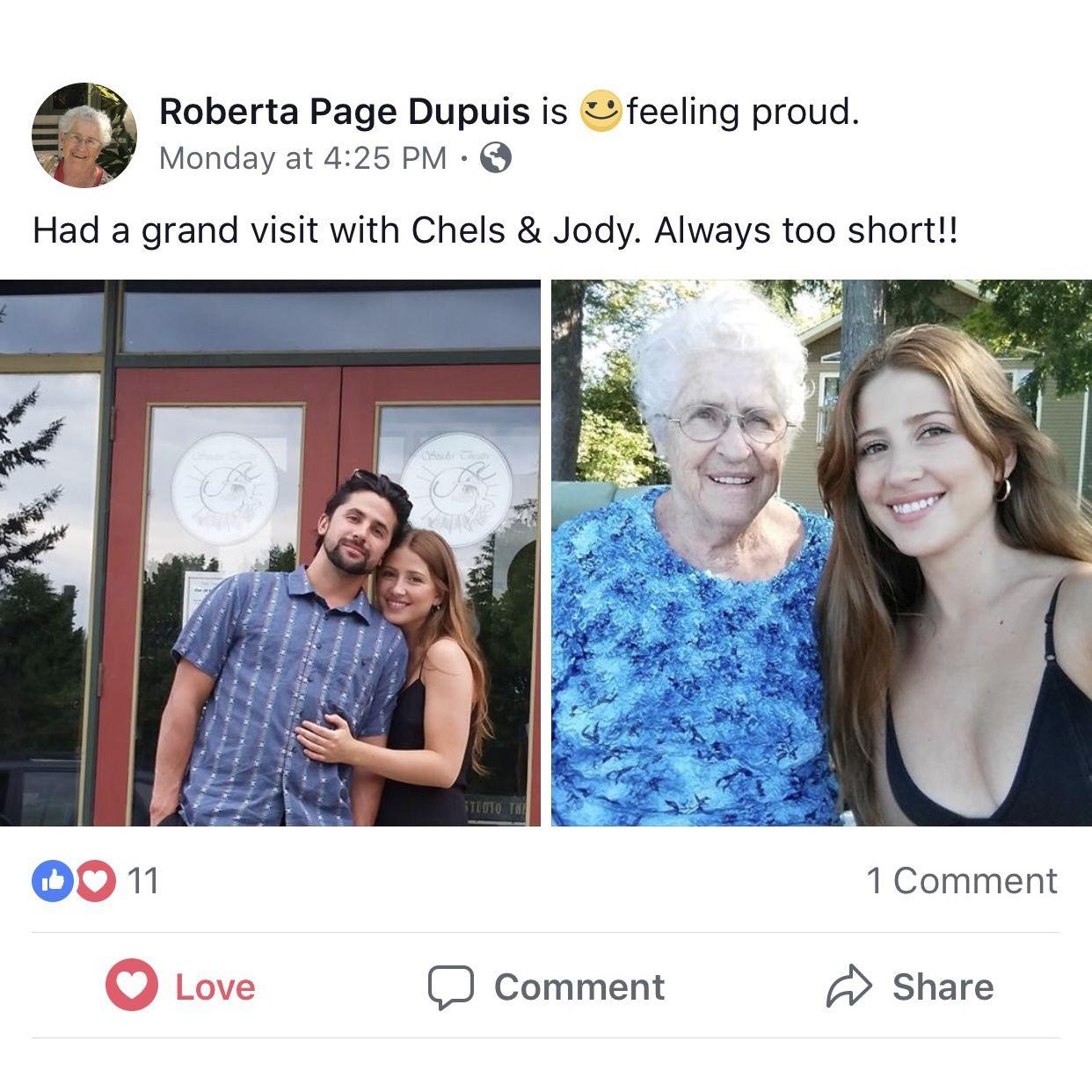Click the post caption about Chels & Jody

pyautogui.click(x=495, y=231)
